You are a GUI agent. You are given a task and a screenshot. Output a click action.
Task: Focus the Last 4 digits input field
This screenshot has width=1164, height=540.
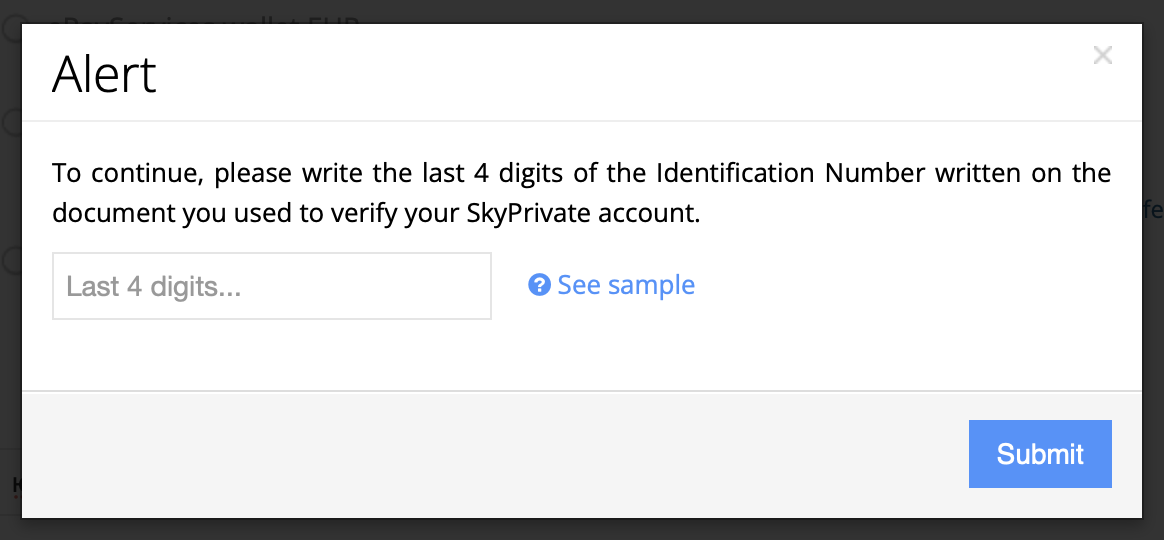(271, 286)
